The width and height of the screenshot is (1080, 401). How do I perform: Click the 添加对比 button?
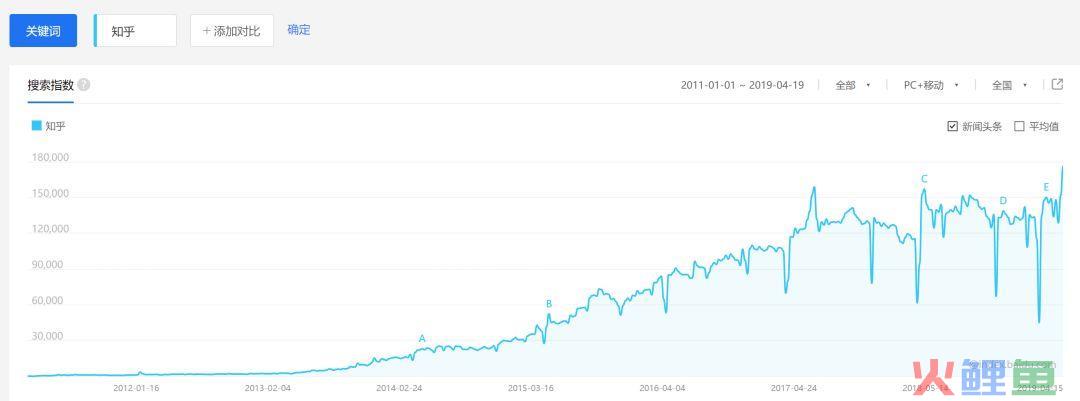[231, 31]
